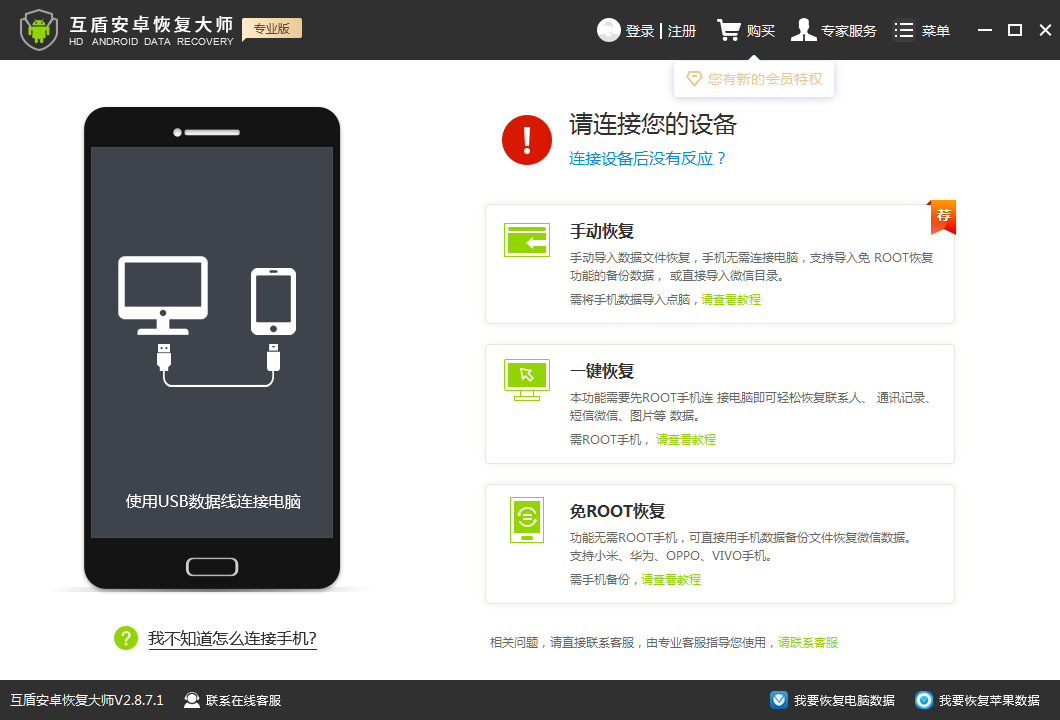Click version text 互盾安卓恢复大师V2.8.7.1

point(87,700)
